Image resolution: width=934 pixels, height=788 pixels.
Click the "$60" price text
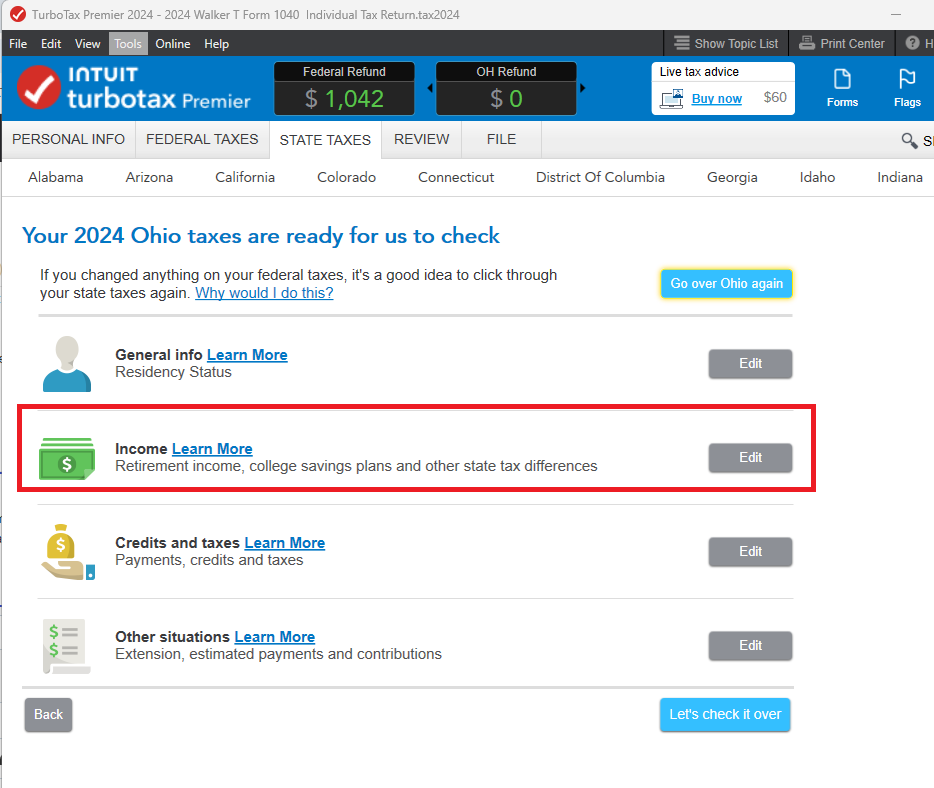click(x=775, y=98)
